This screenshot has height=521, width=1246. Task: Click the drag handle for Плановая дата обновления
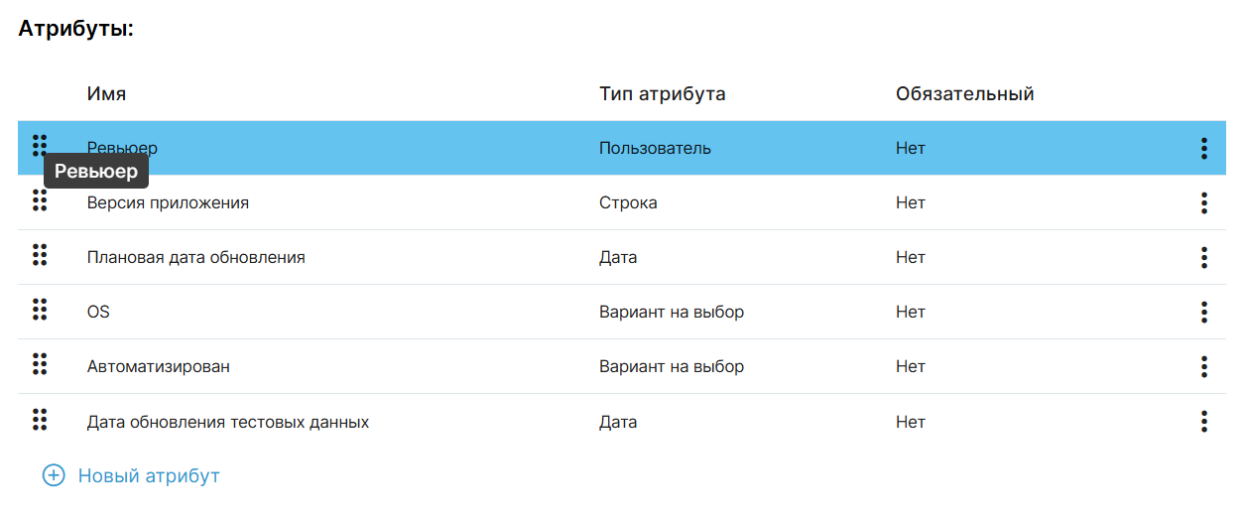(x=40, y=256)
